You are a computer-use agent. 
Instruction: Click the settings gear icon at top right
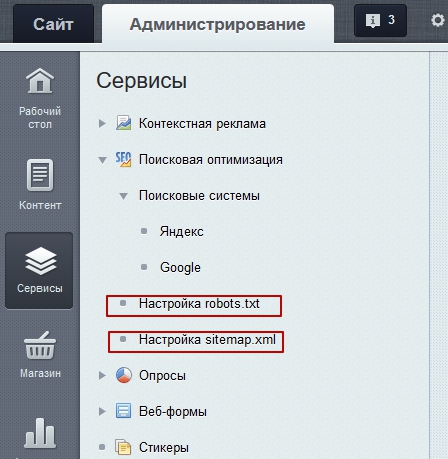click(438, 20)
